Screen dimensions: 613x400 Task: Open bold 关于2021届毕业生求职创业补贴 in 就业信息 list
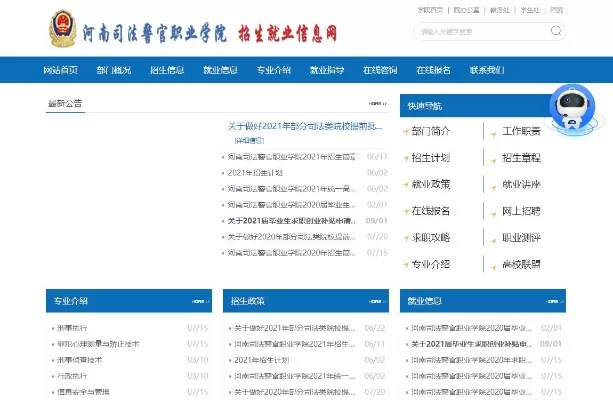click(471, 344)
